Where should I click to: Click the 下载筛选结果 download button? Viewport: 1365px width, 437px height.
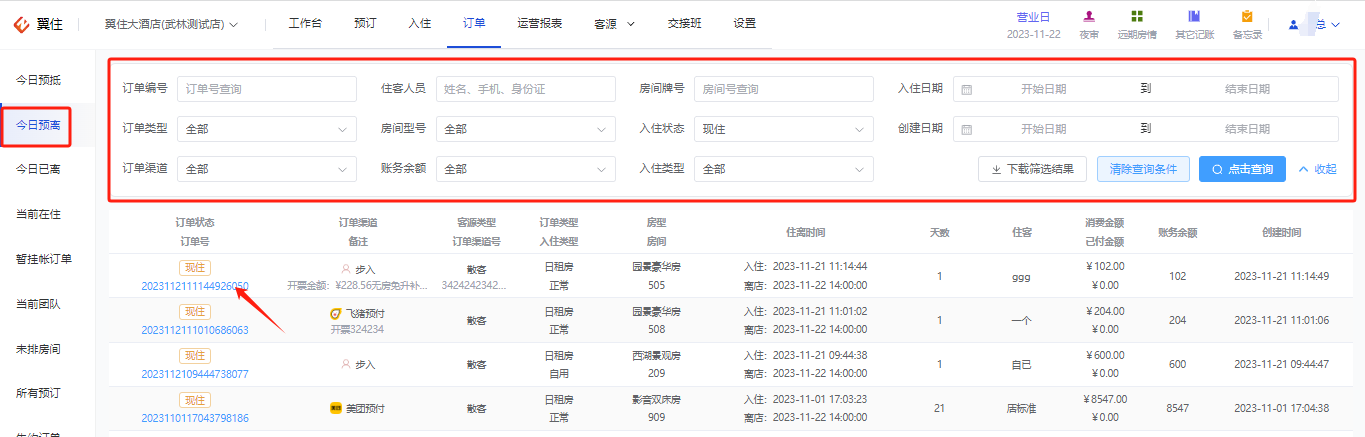[1032, 169]
